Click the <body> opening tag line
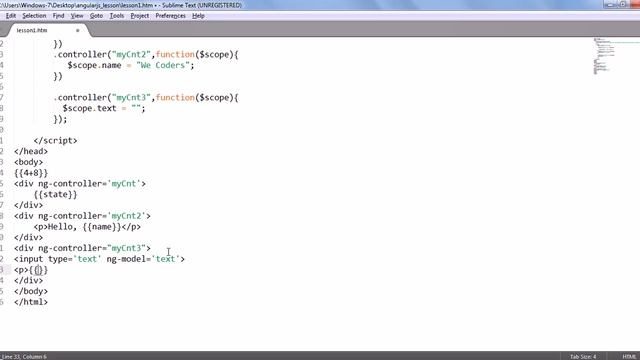 (x=28, y=162)
